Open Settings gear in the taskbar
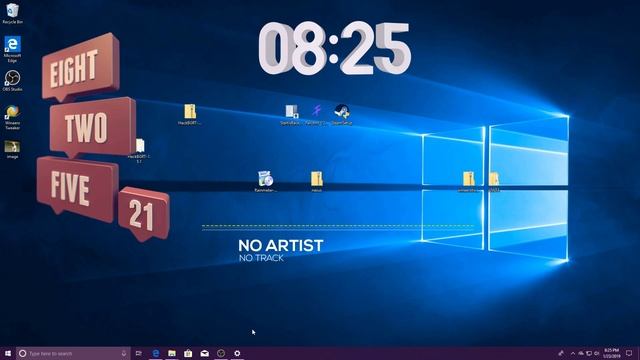 point(237,353)
